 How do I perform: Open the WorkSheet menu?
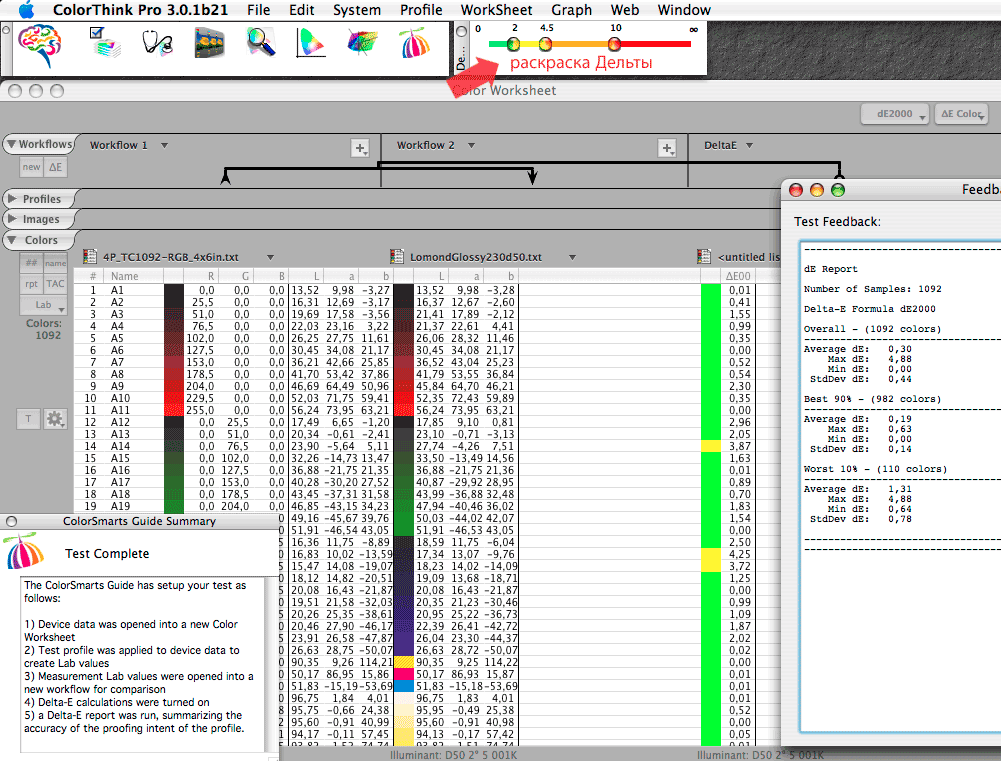496,10
